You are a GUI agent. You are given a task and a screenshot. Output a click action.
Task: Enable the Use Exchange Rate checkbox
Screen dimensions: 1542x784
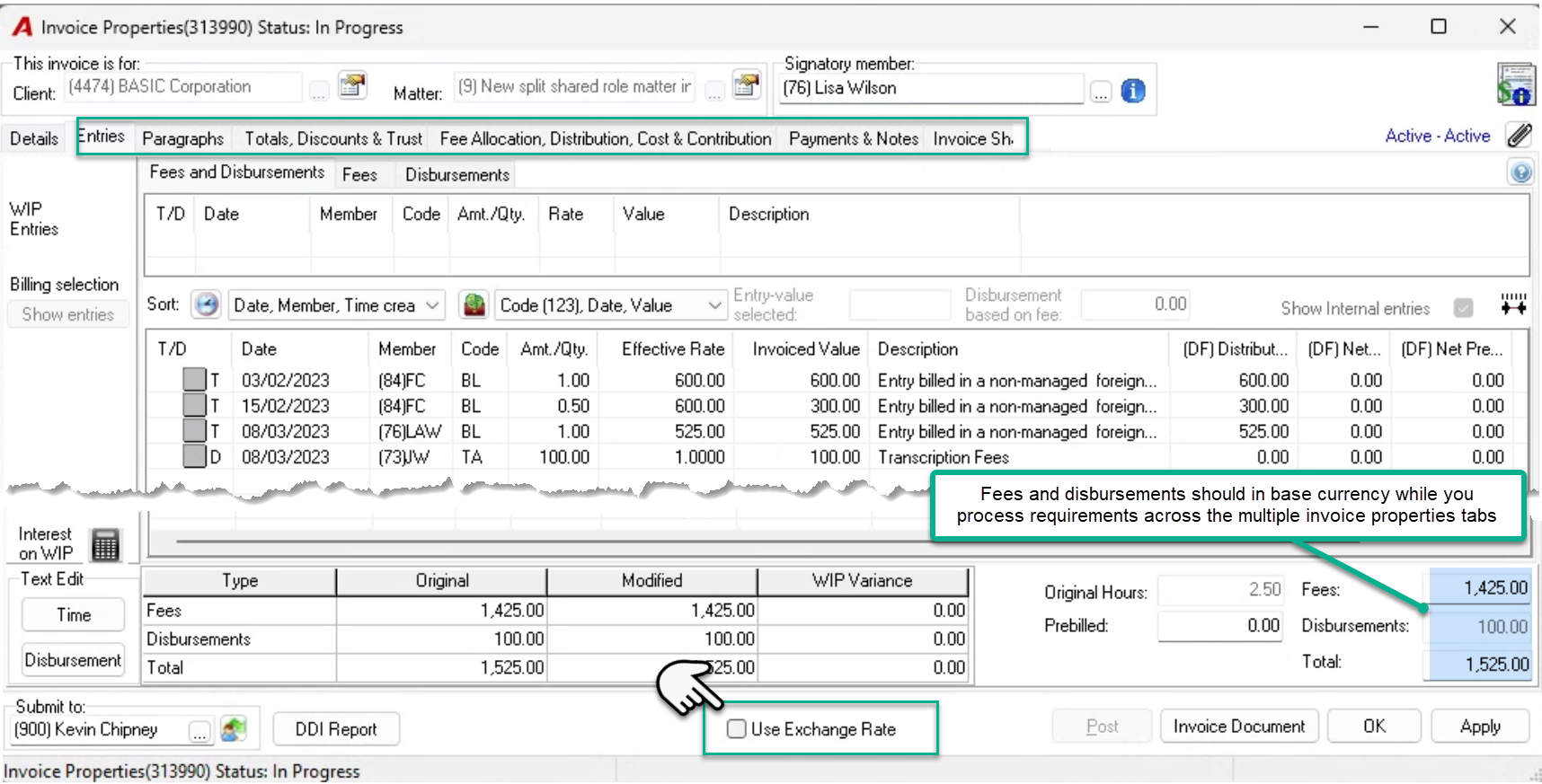(x=737, y=729)
